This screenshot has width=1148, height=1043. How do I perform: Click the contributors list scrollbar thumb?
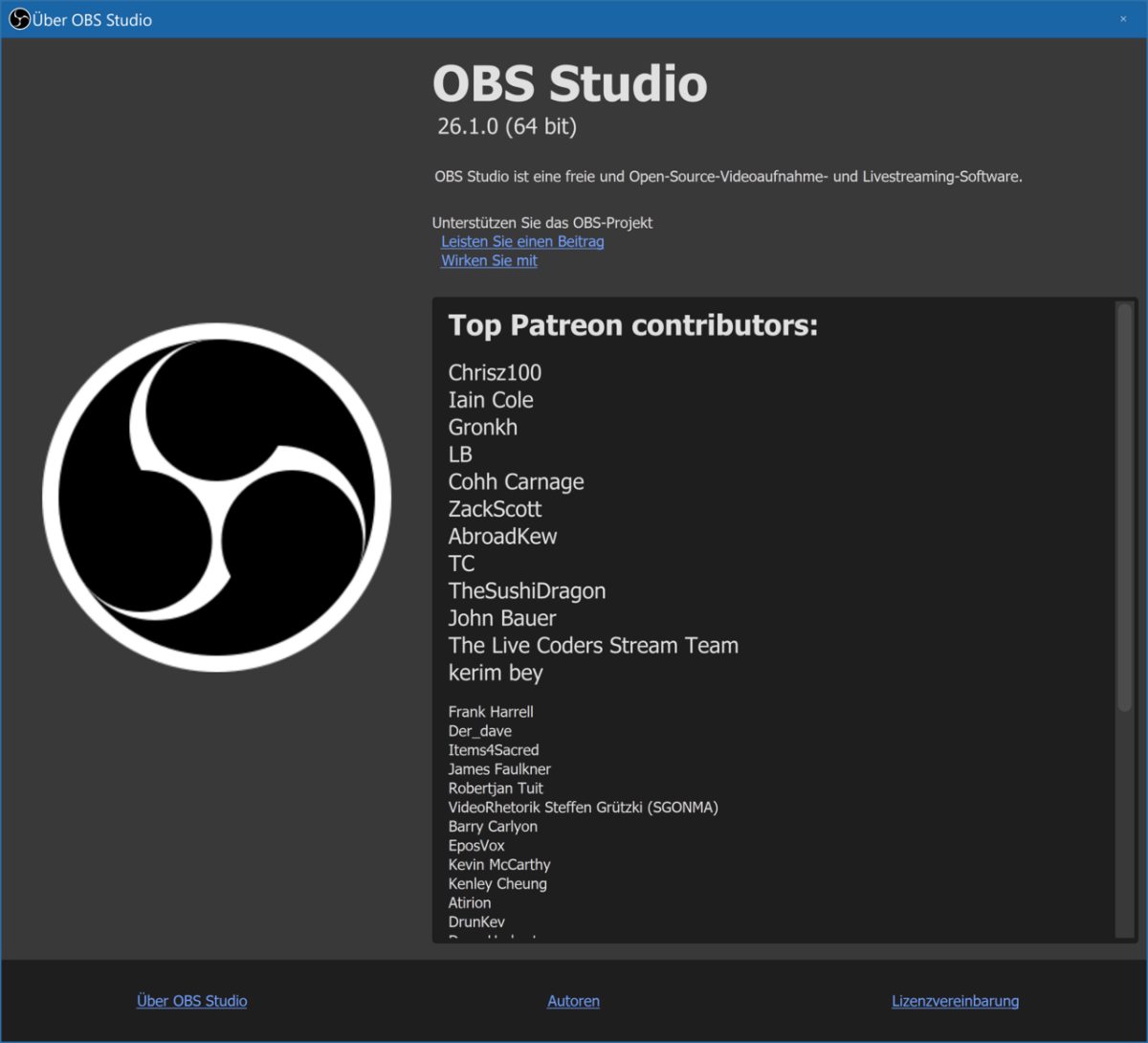click(1124, 507)
